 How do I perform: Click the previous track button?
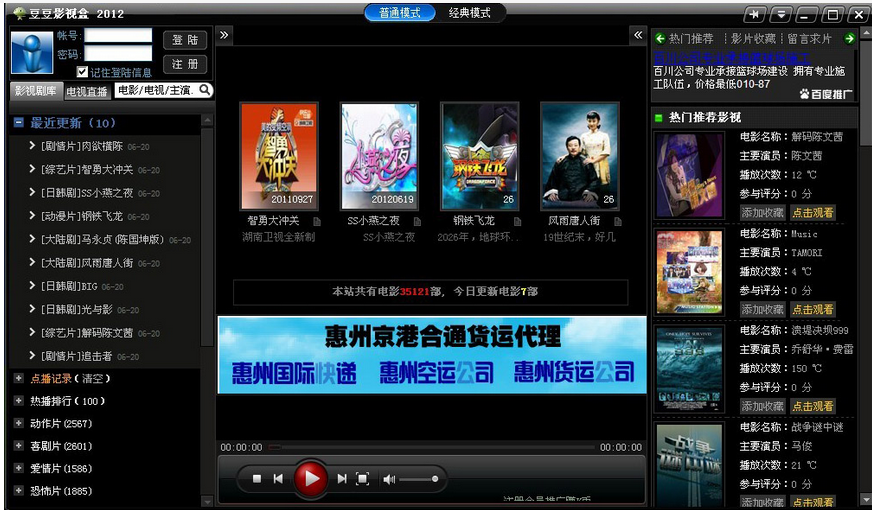279,479
